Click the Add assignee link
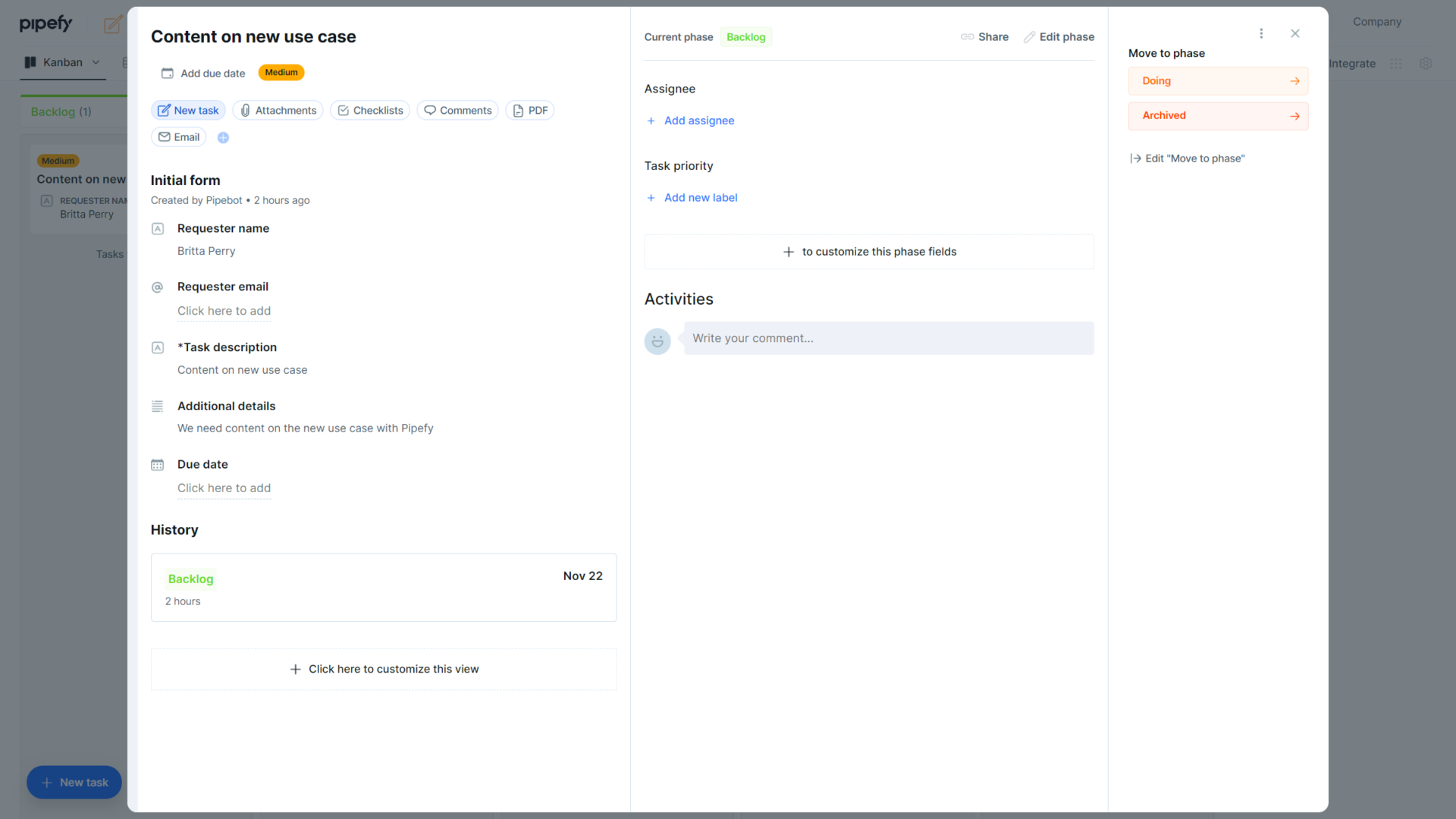This screenshot has width=1456, height=819. coord(698,121)
